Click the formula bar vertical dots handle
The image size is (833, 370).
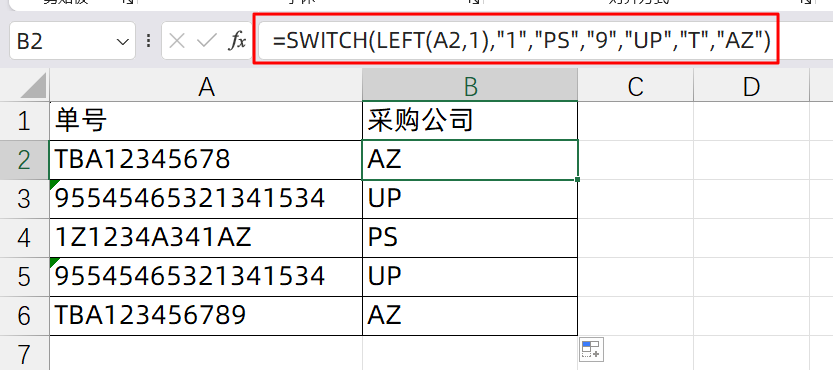(148, 41)
